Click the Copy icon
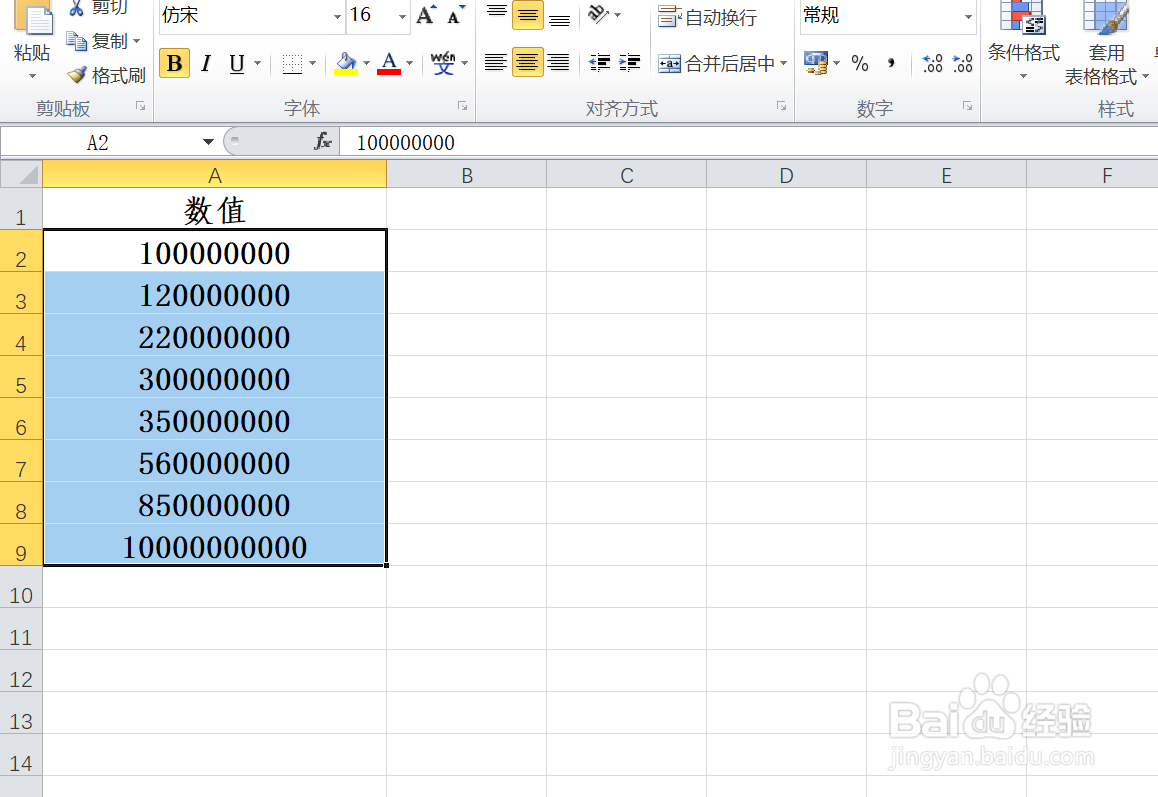The height and width of the screenshot is (797, 1158). pyautogui.click(x=77, y=41)
